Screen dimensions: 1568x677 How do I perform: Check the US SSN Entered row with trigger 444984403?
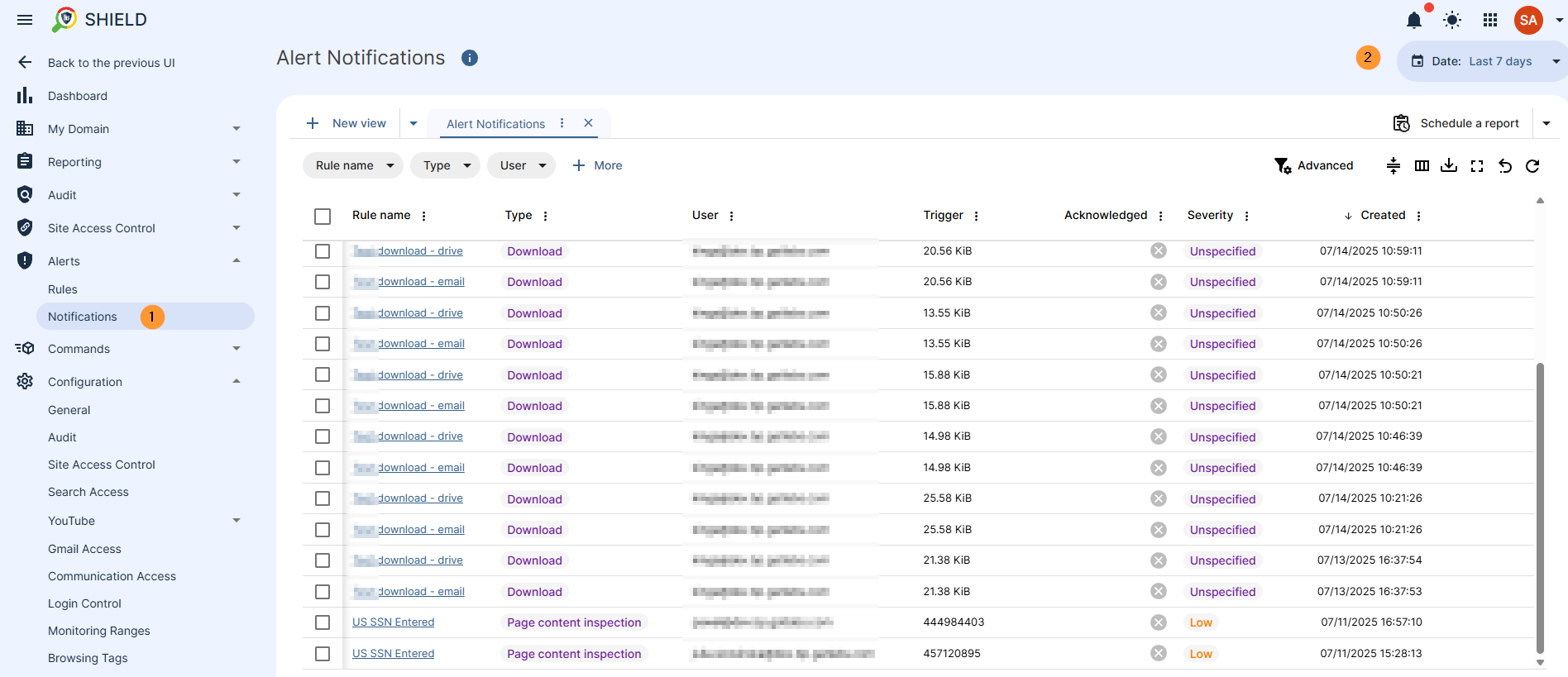323,622
